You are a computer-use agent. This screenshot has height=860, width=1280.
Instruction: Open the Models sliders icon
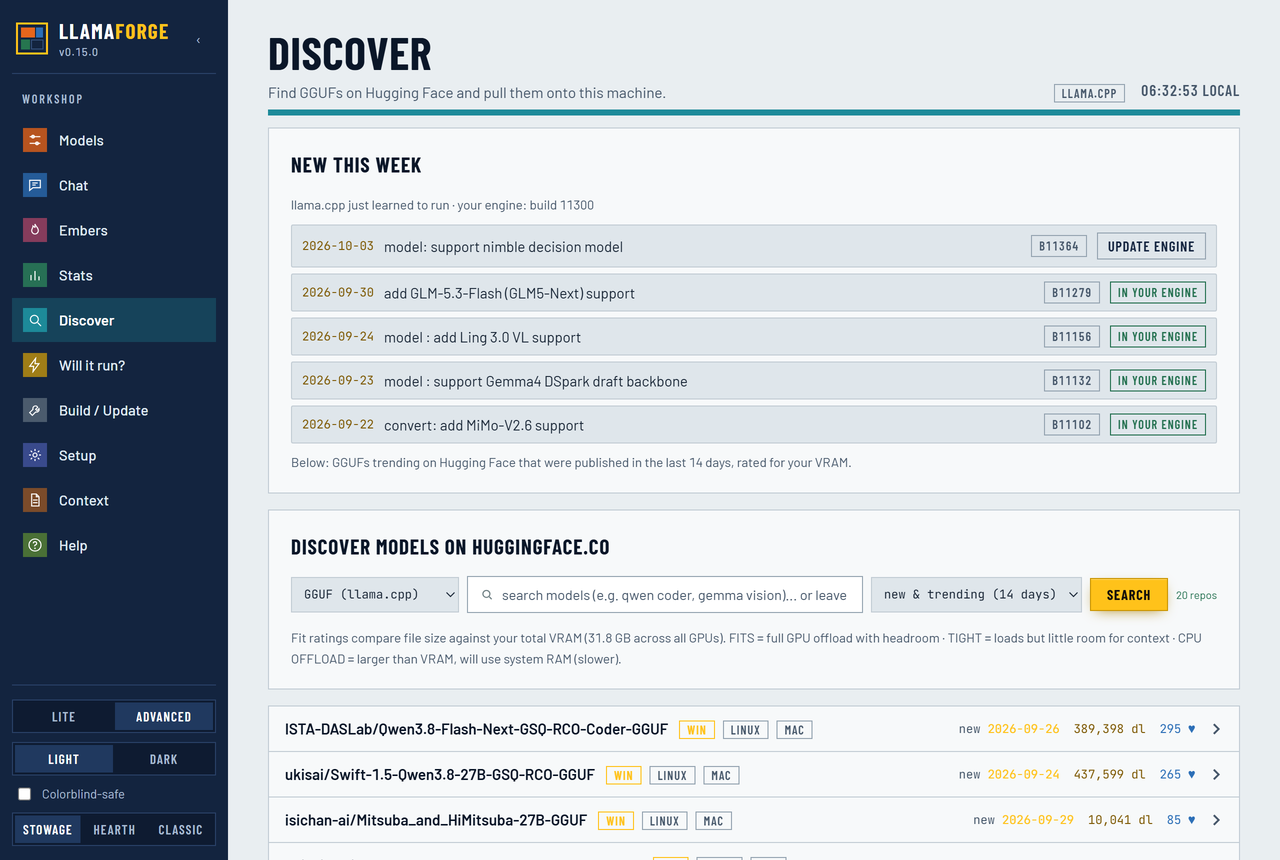pyautogui.click(x=35, y=140)
